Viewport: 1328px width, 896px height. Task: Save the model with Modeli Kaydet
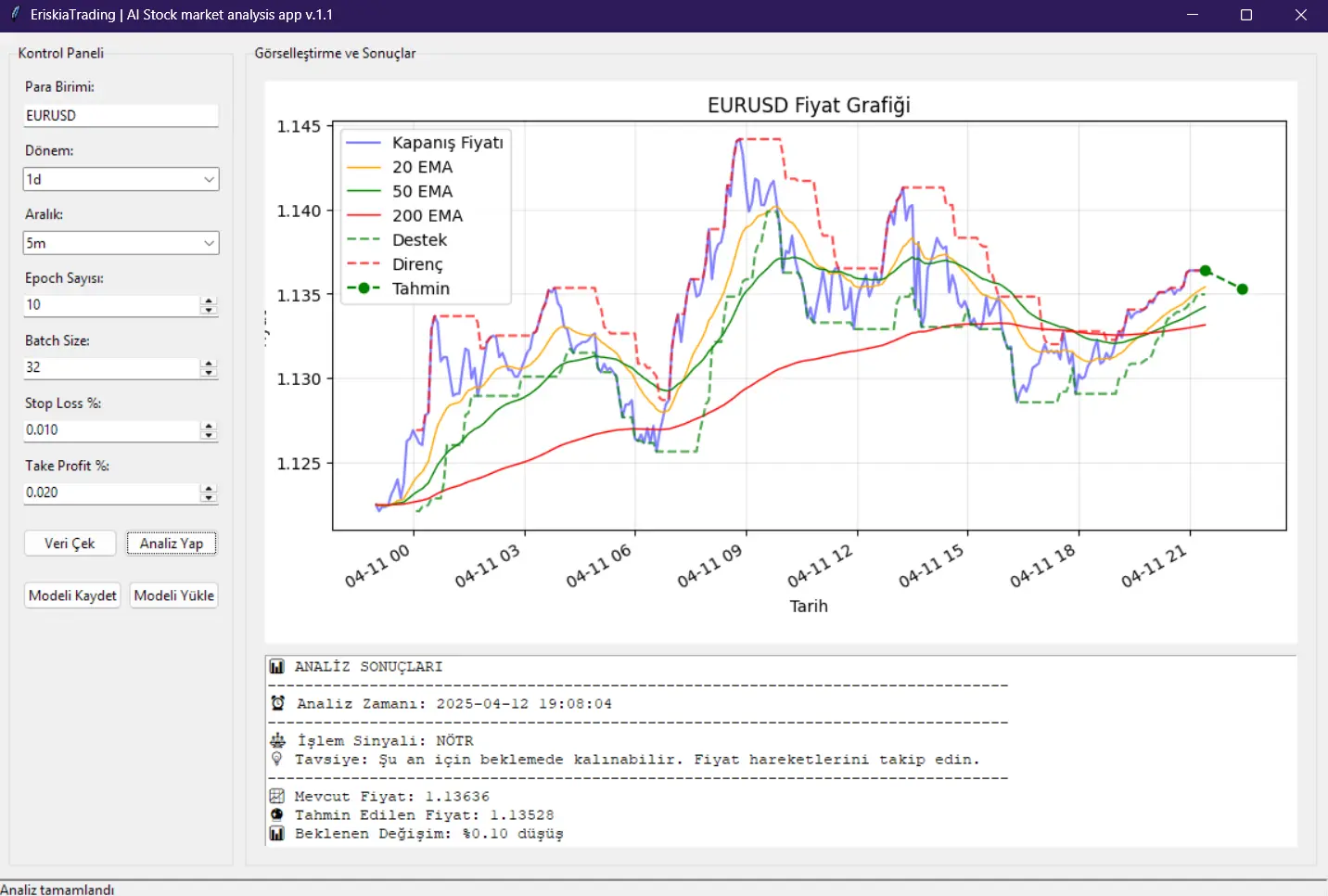pyautogui.click(x=73, y=595)
